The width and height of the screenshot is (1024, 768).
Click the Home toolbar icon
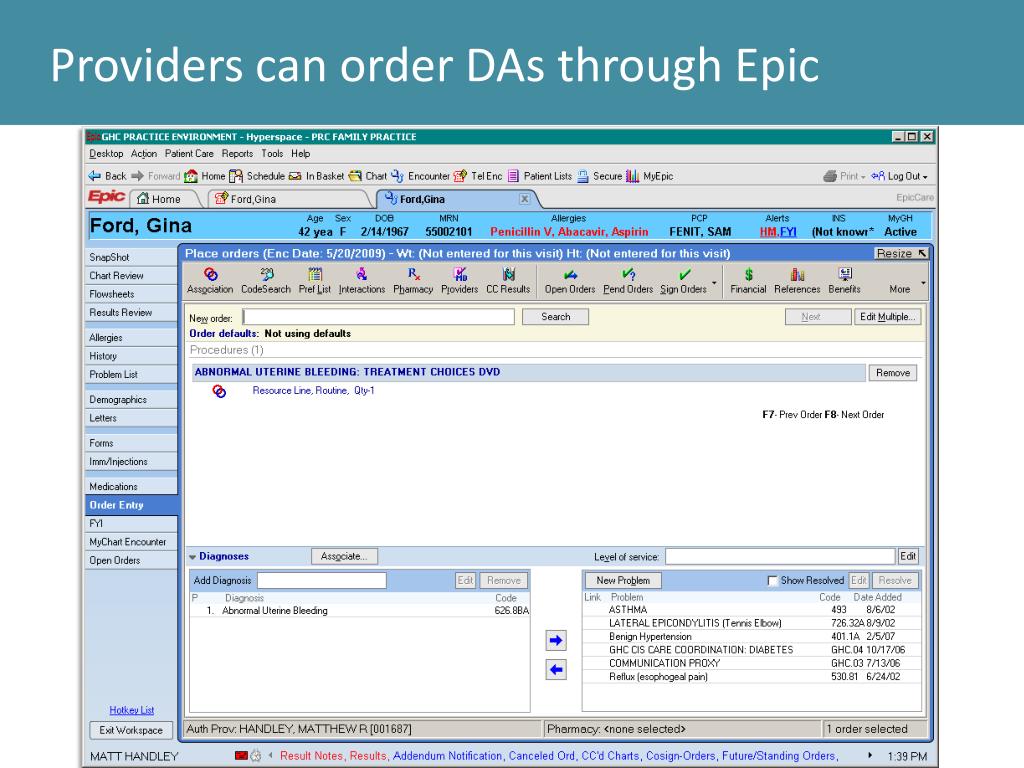pyautogui.click(x=205, y=176)
